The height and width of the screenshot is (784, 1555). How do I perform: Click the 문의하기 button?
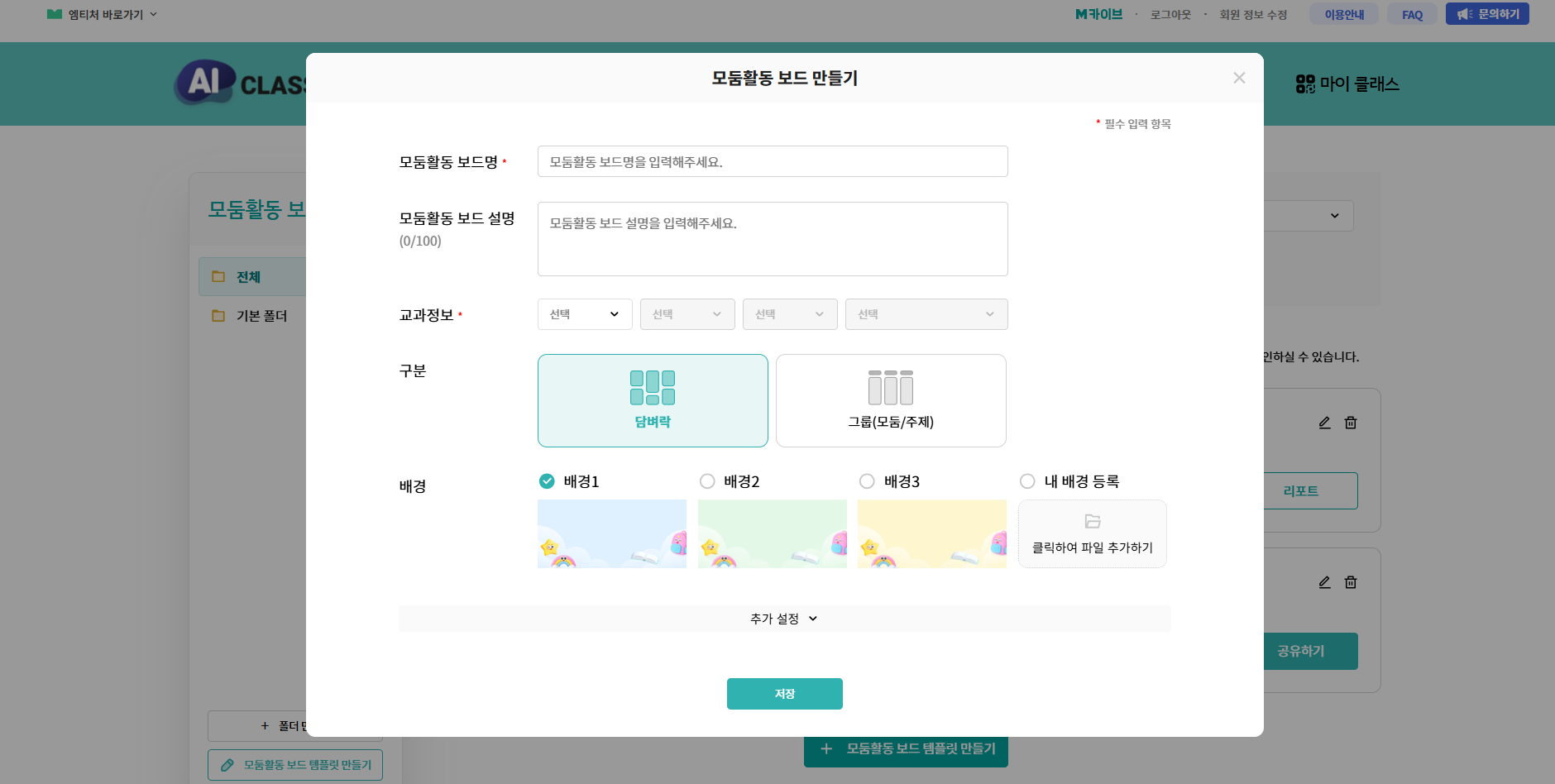click(x=1487, y=15)
